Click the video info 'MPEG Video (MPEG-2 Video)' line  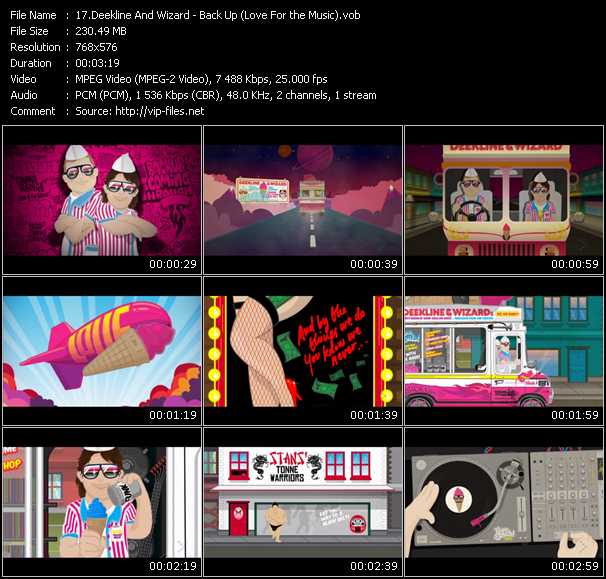tap(201, 79)
